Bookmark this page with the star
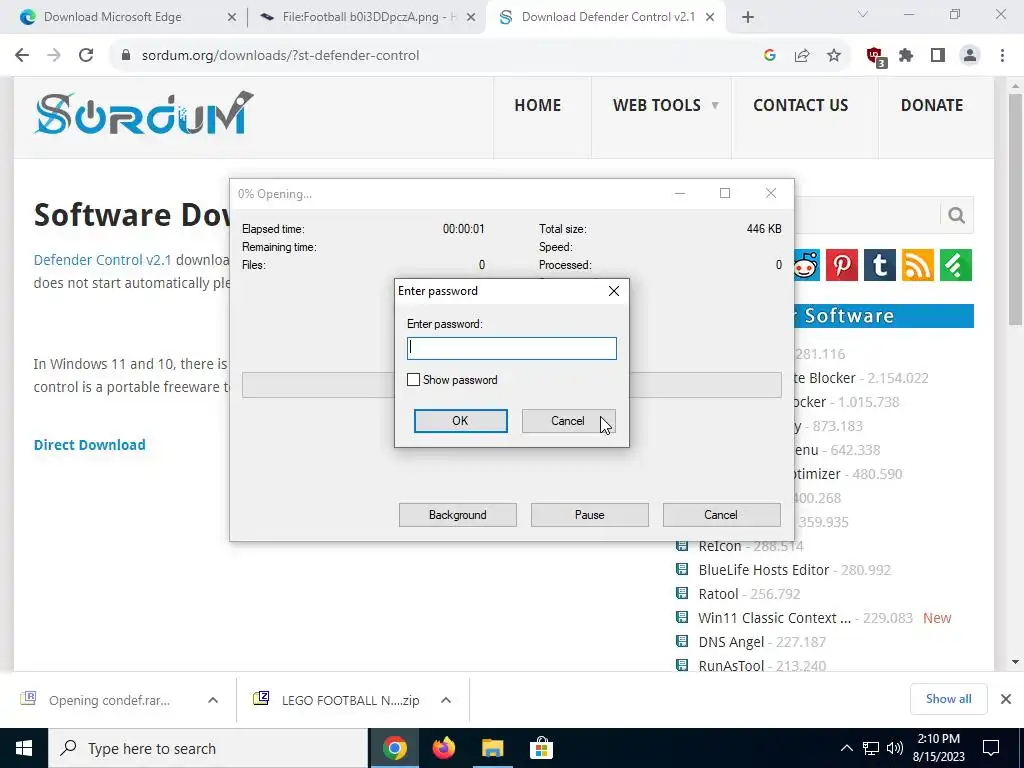Screen dimensions: 1024x768 (x=834, y=56)
